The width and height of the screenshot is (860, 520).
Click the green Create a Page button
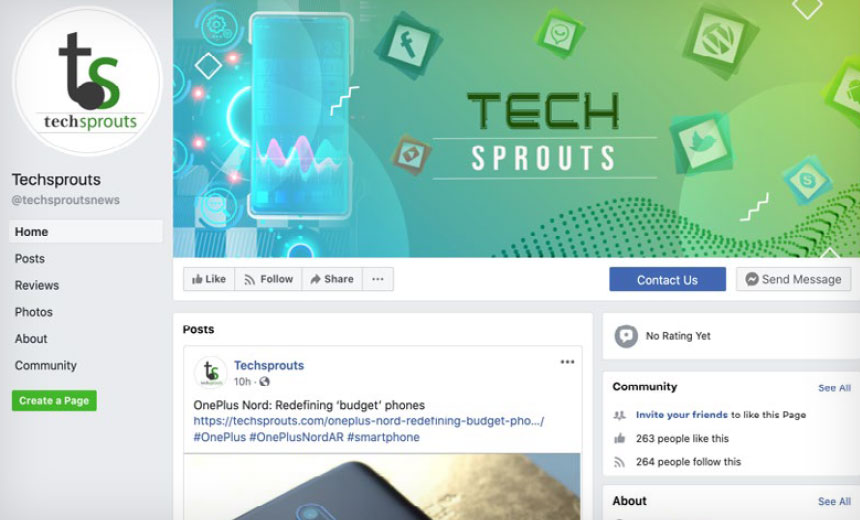(x=54, y=400)
